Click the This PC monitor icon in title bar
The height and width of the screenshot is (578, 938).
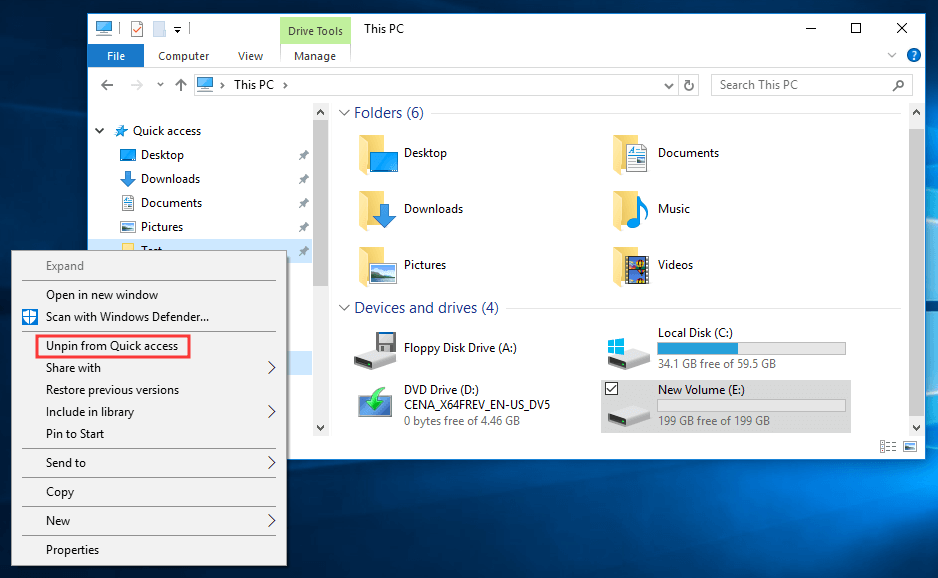pos(104,28)
